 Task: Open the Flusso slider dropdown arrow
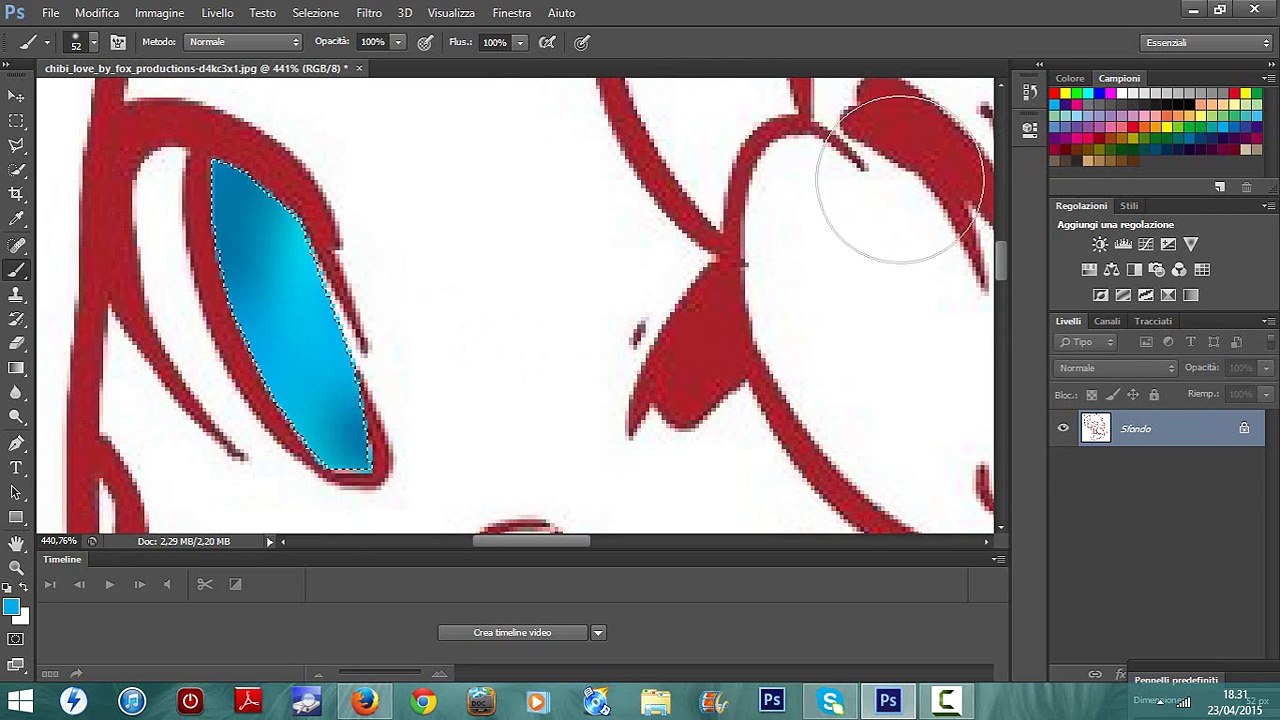pyautogui.click(x=521, y=42)
